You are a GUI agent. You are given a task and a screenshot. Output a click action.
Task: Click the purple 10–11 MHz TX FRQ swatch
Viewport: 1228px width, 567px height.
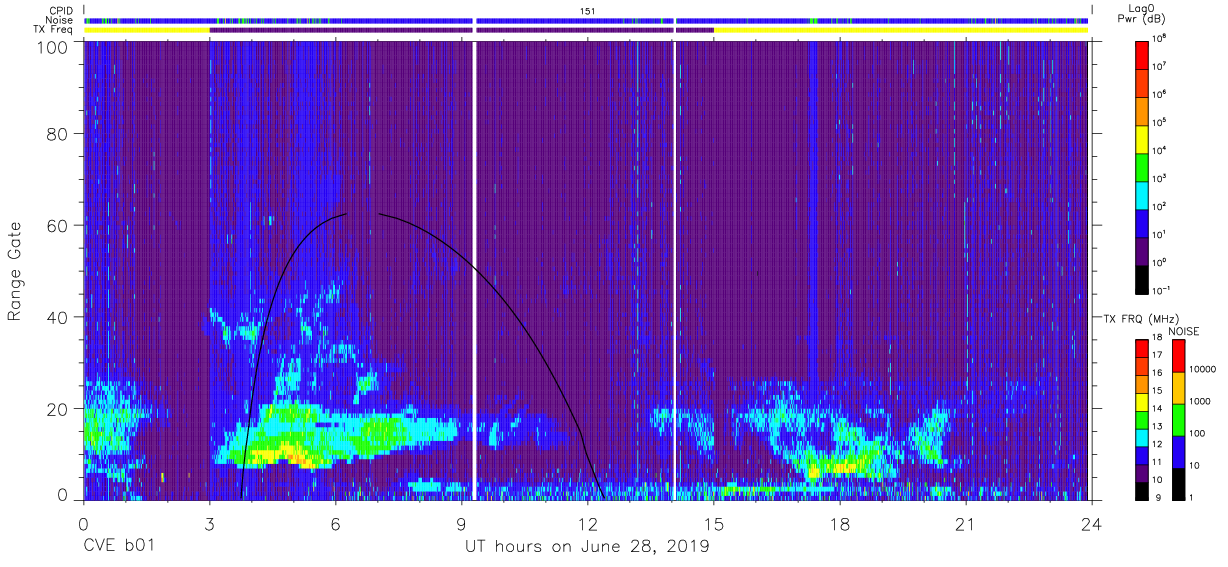[x=1142, y=472]
